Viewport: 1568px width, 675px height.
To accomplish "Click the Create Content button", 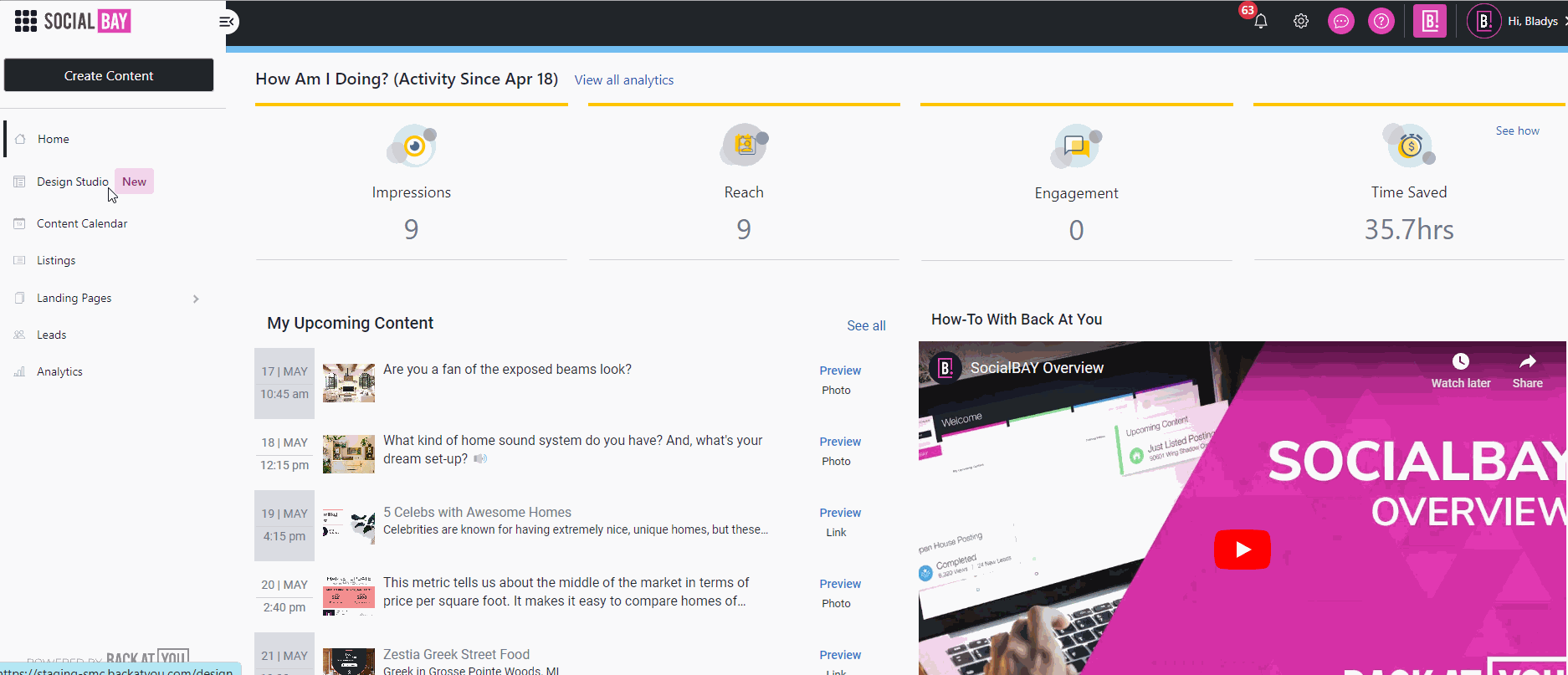I will click(109, 75).
